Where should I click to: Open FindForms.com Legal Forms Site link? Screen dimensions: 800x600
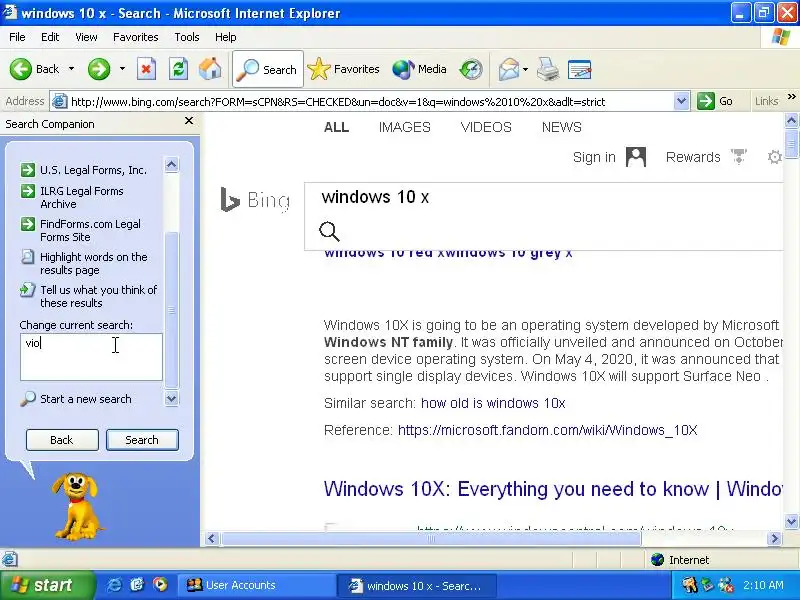point(90,231)
